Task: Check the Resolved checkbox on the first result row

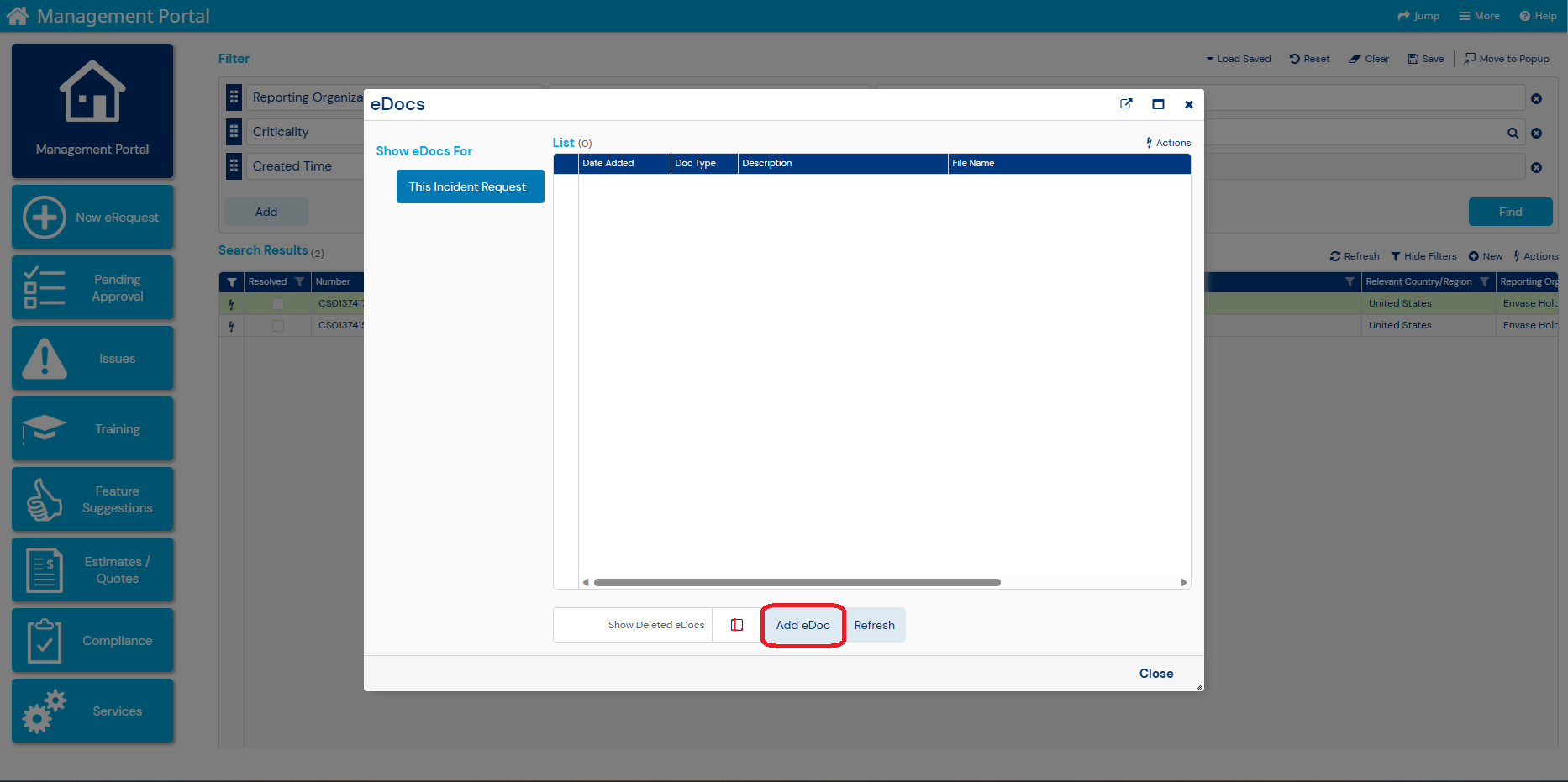Action: [x=278, y=303]
